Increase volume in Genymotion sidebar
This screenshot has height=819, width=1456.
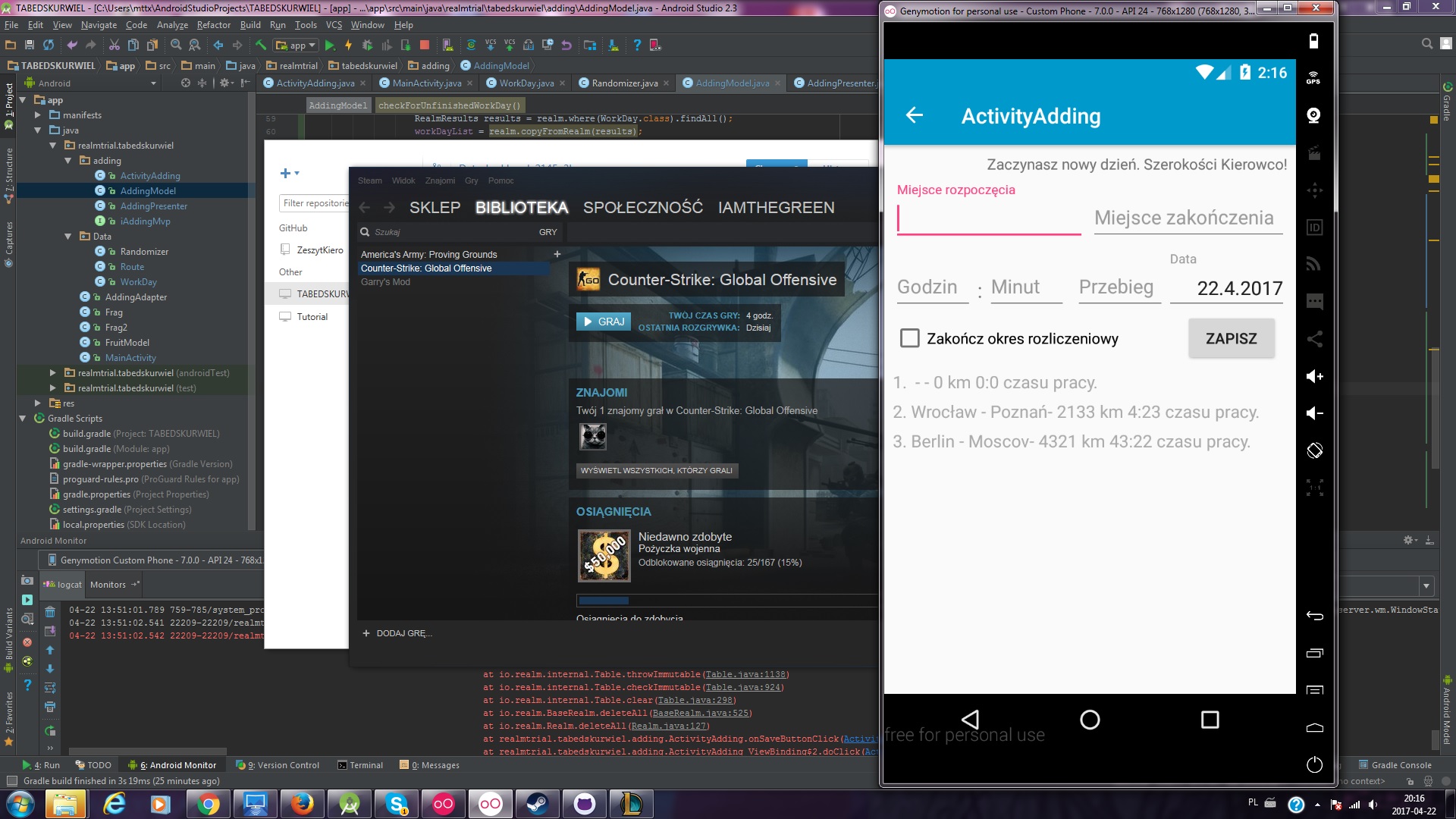1314,376
